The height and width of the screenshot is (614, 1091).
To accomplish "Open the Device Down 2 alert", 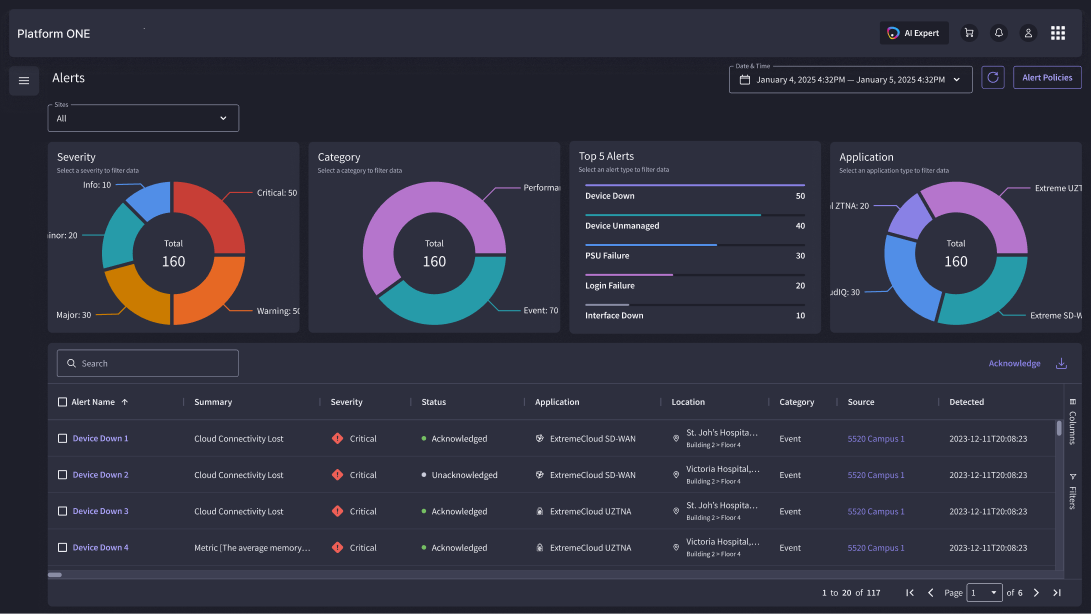I will click(x=100, y=475).
